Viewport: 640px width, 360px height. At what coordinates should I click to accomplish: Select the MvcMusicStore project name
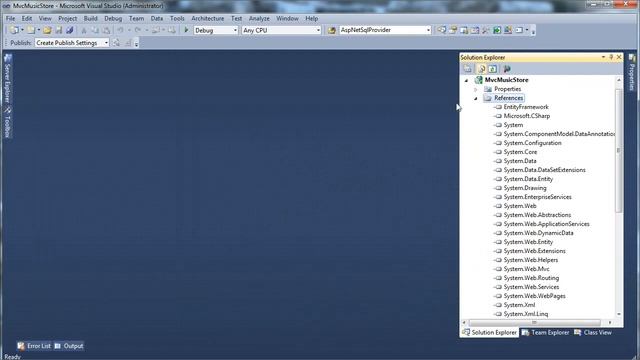pos(506,80)
